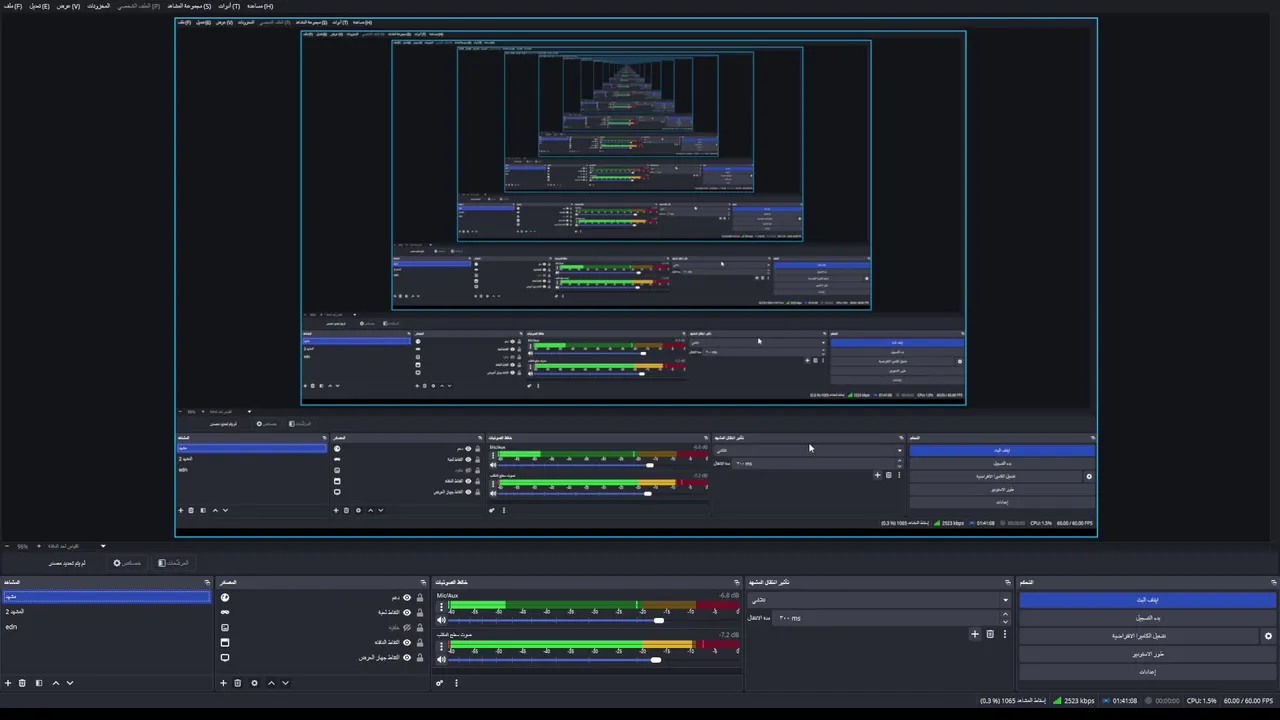Remove the selected scene with the trash icon
This screenshot has width=1280, height=720.
(22, 683)
